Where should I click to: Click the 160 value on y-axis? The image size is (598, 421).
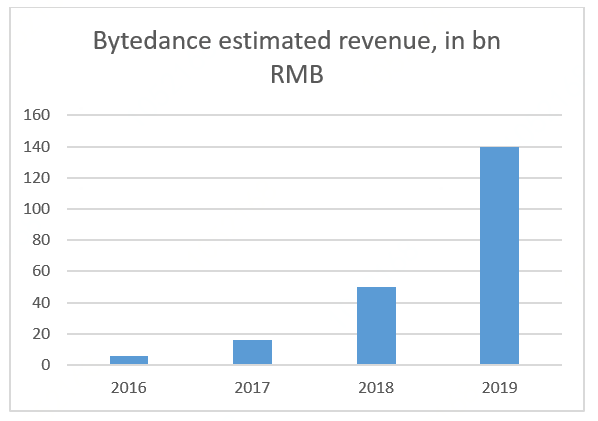37,115
